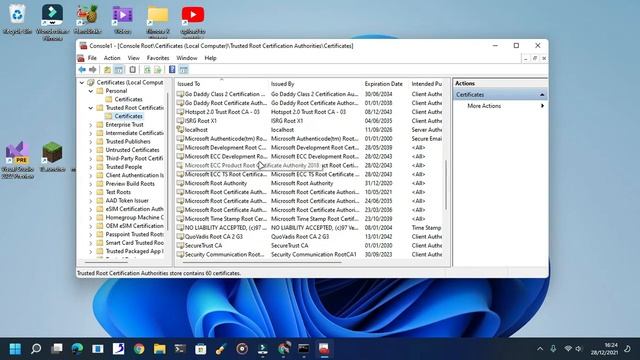Viewport: 640px width, 360px height.
Task: Click the blue Help toolbar icon
Action: 172,70
